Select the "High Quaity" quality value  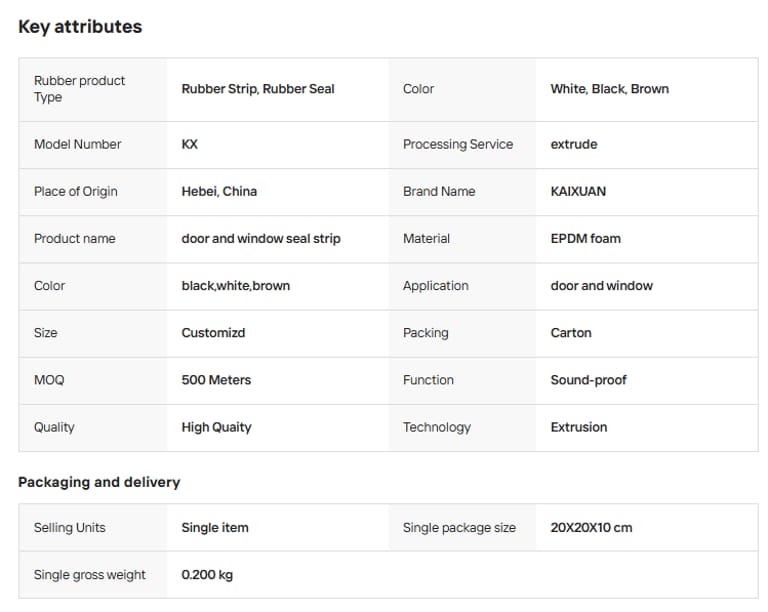click(x=216, y=427)
